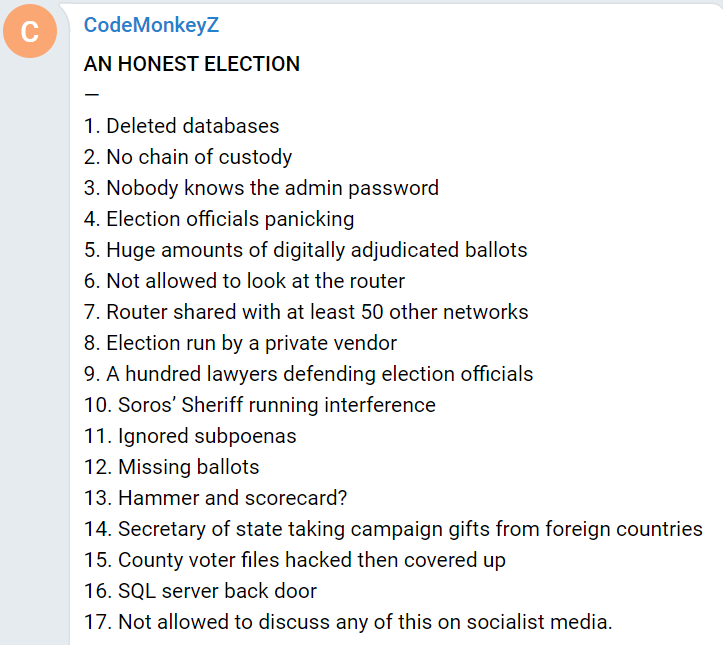Select the 'Hammer and scorecard?' line

point(216,498)
